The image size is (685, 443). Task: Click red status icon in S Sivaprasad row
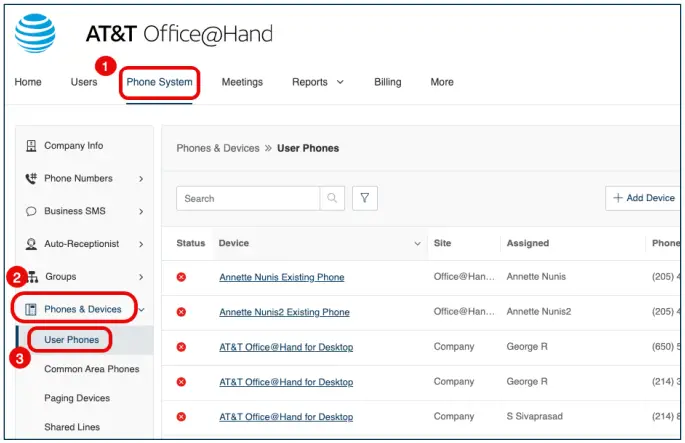point(181,417)
